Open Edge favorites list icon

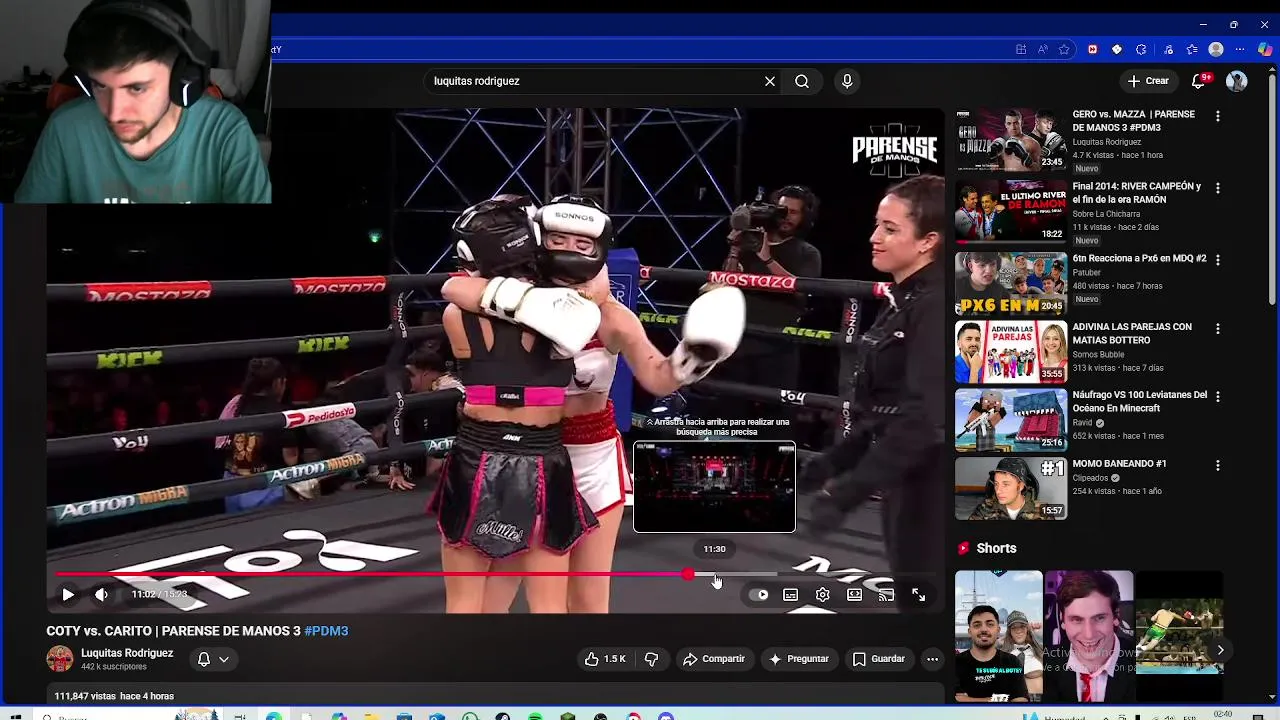click(1192, 49)
